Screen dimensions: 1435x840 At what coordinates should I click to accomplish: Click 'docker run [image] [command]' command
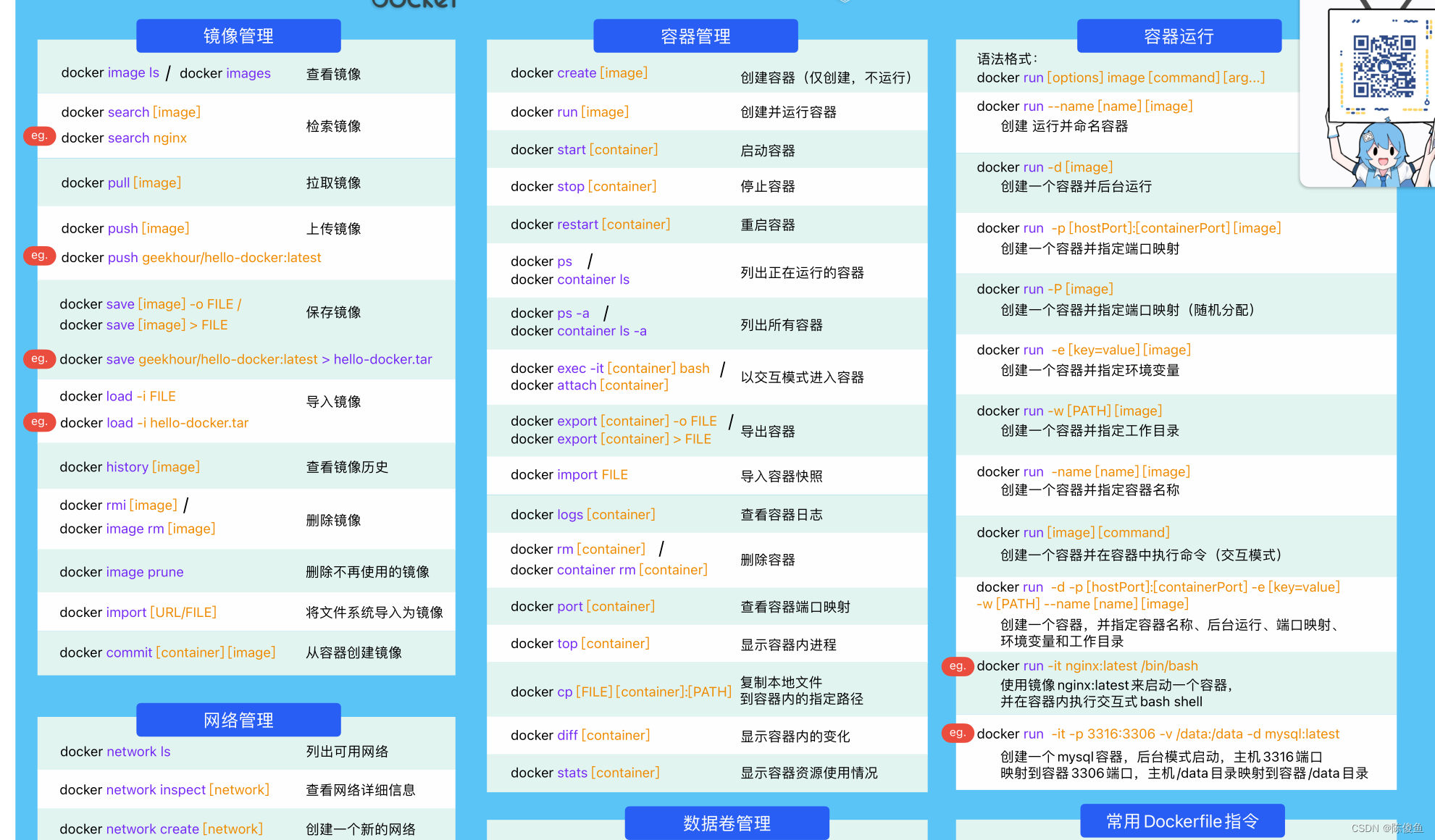pyautogui.click(x=1073, y=533)
